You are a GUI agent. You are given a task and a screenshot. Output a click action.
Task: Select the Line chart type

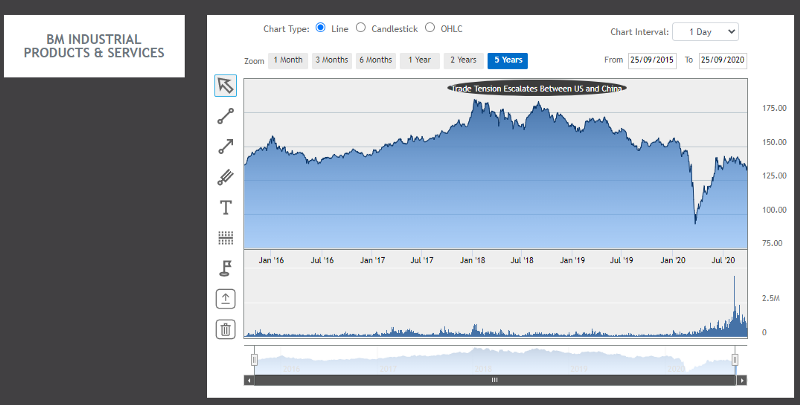[x=321, y=28]
